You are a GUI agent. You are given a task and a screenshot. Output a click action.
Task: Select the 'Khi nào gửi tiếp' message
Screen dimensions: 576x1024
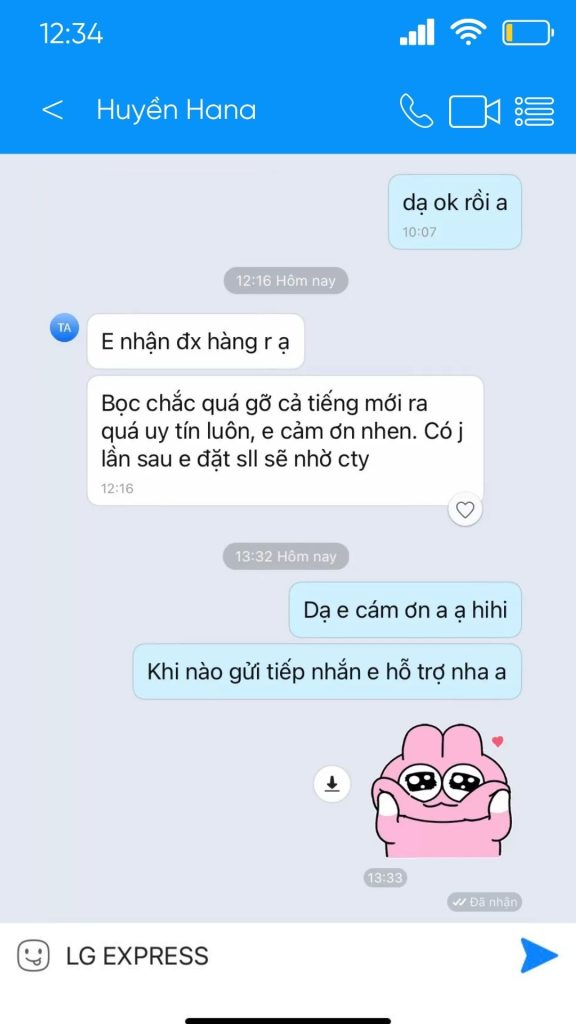pyautogui.click(x=327, y=671)
